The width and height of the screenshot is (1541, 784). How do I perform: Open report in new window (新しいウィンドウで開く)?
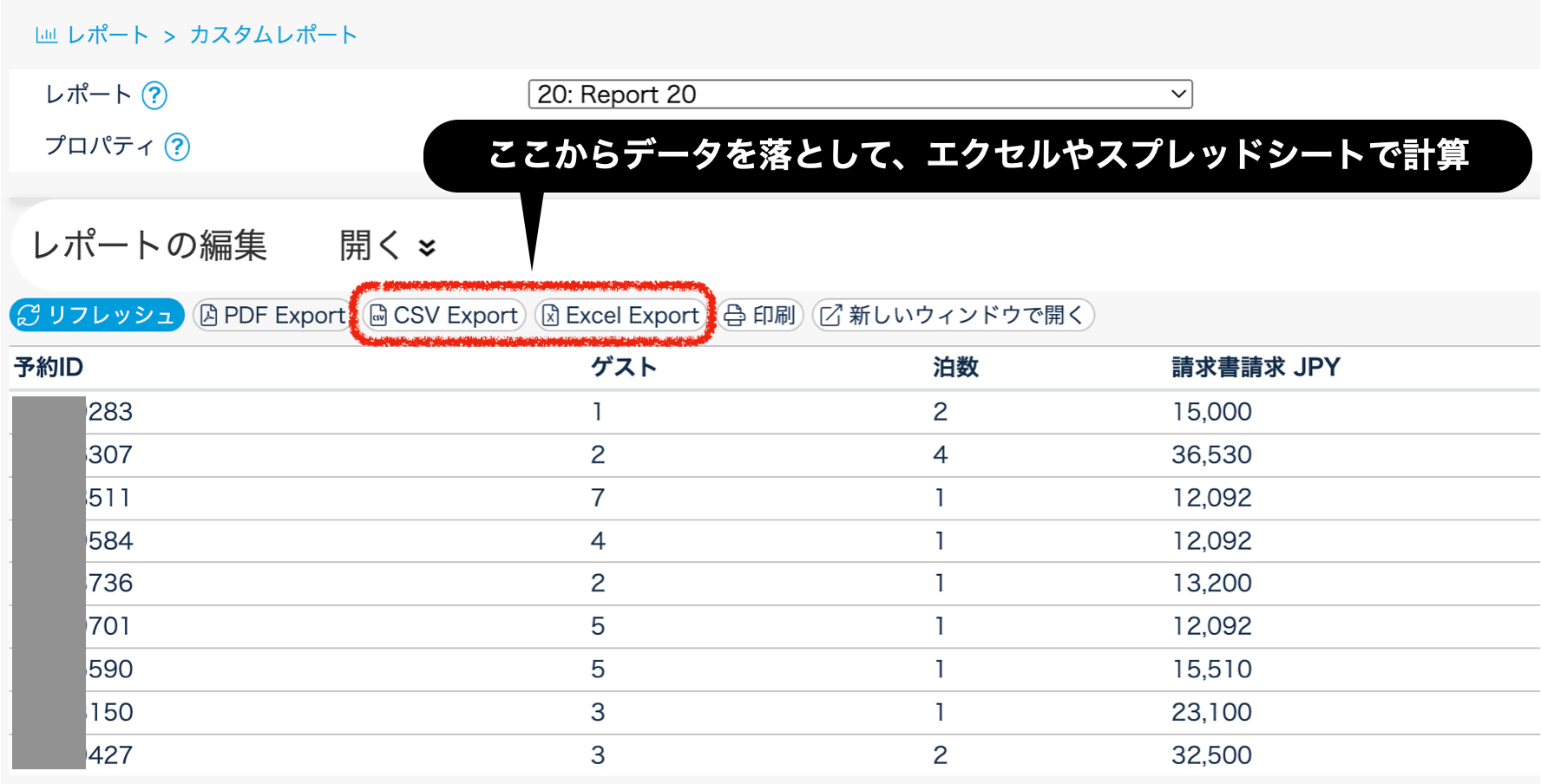tap(953, 315)
